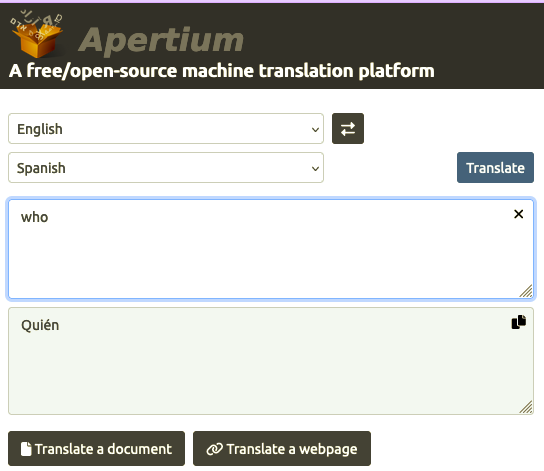The image size is (544, 471).
Task: Open Translate a webpage
Action: pos(282,448)
